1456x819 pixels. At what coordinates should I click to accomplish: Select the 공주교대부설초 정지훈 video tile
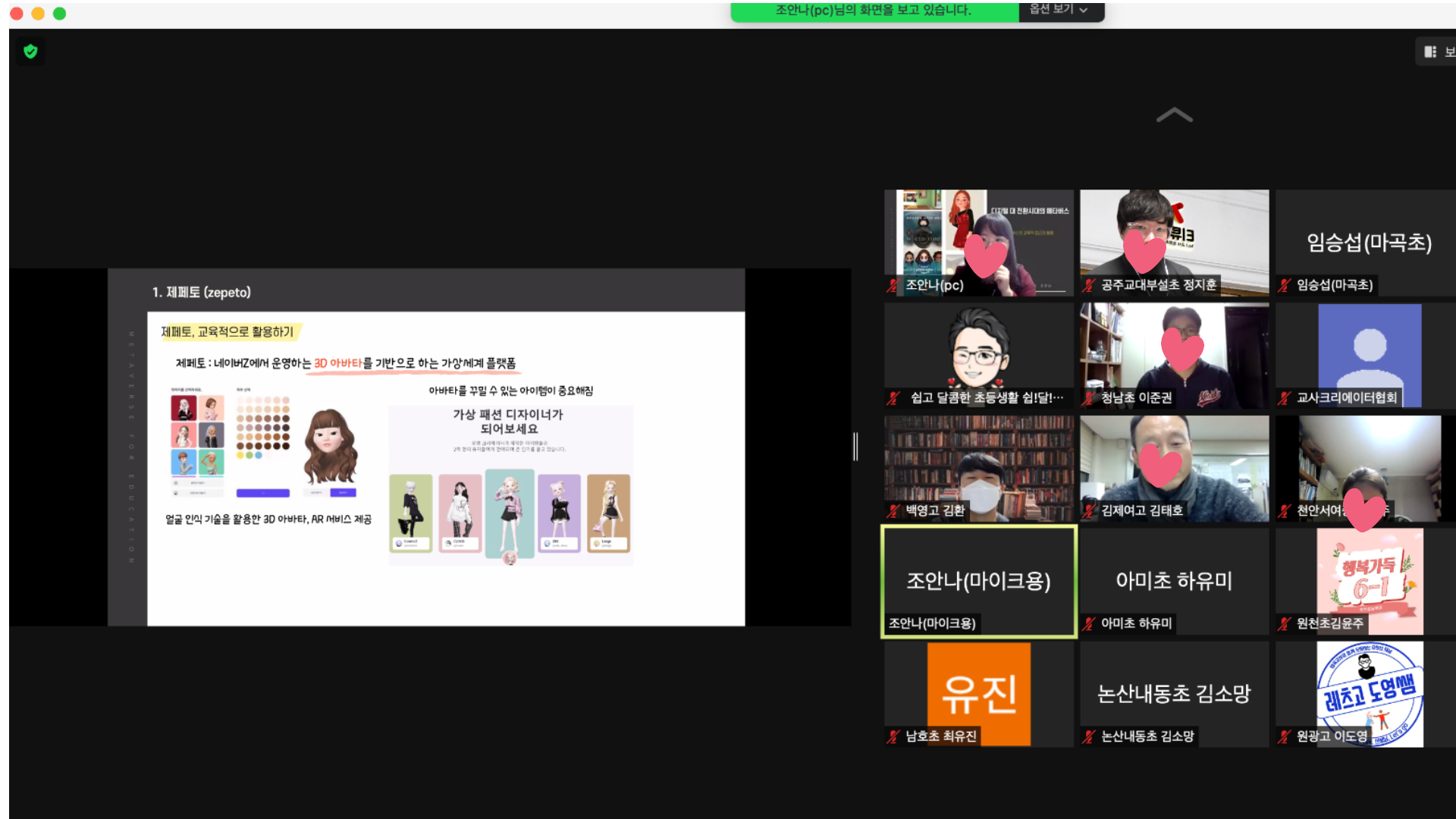pos(1174,242)
